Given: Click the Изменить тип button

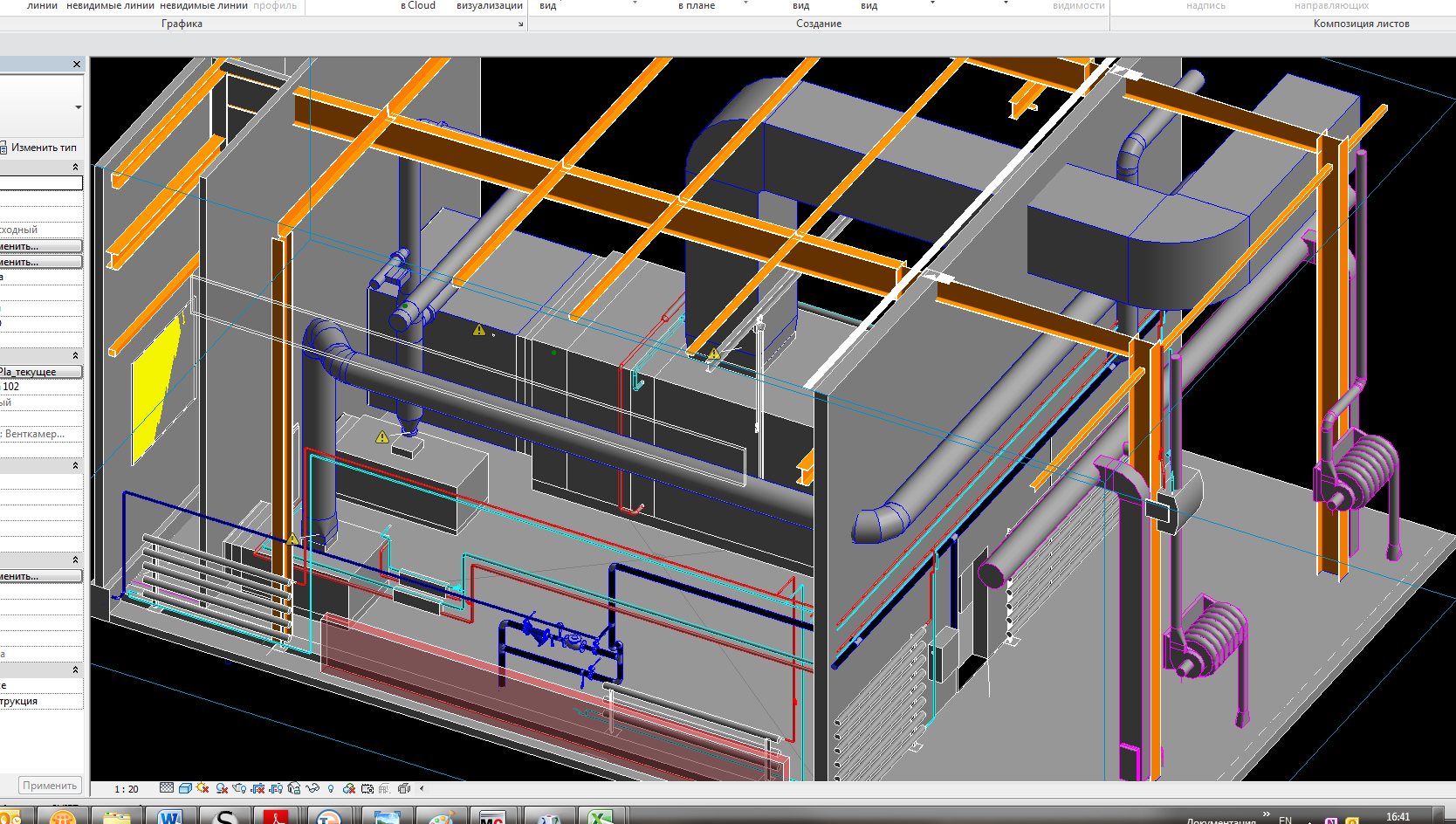Looking at the screenshot, I should (x=42, y=148).
